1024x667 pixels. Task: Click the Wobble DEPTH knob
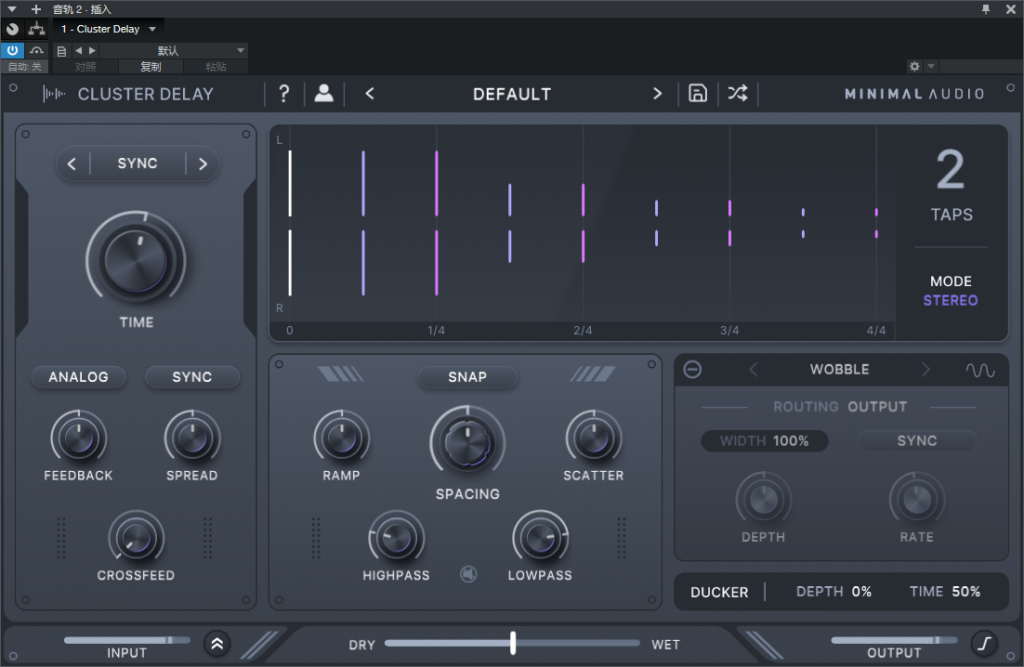(x=763, y=500)
